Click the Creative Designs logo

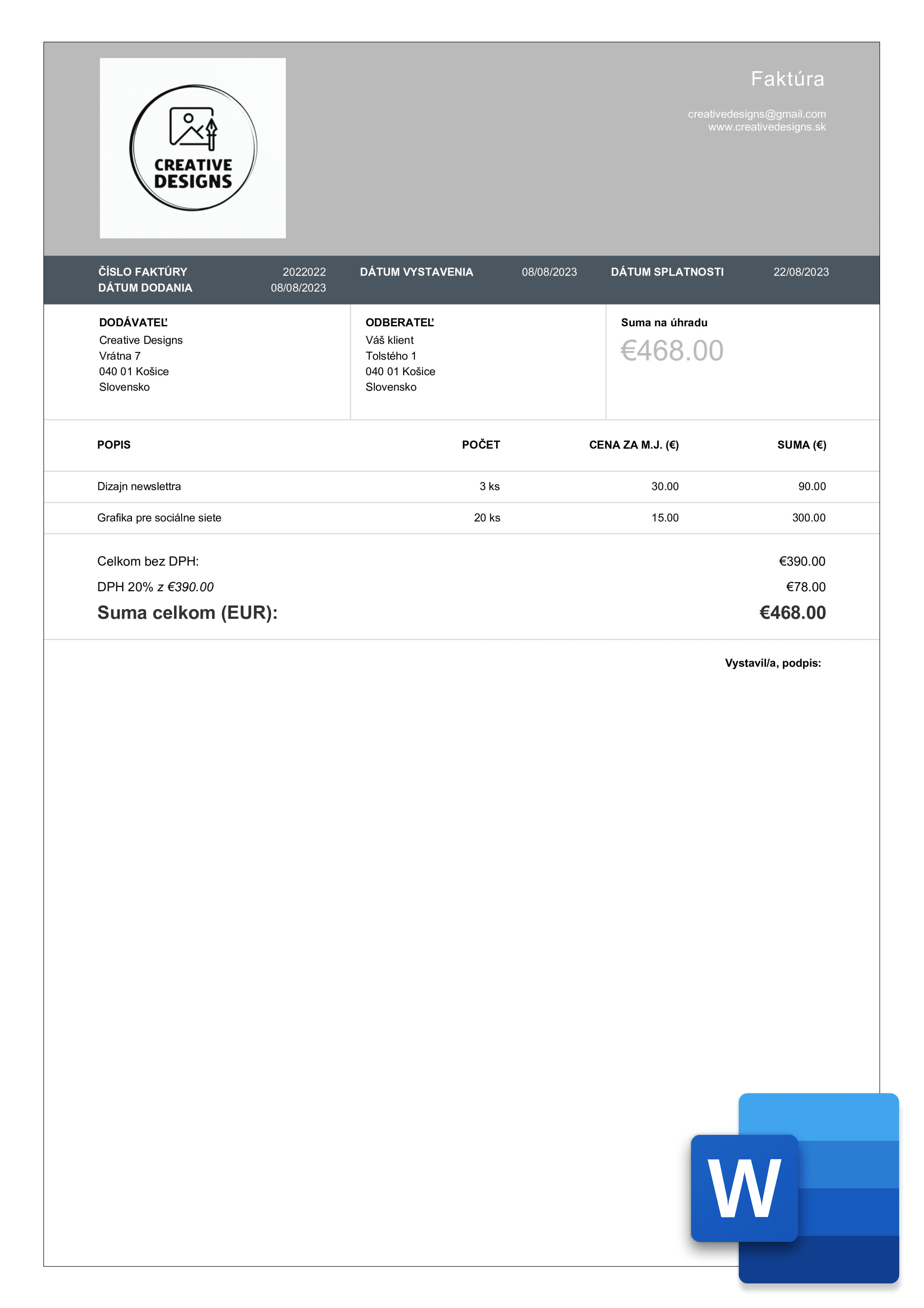(192, 148)
